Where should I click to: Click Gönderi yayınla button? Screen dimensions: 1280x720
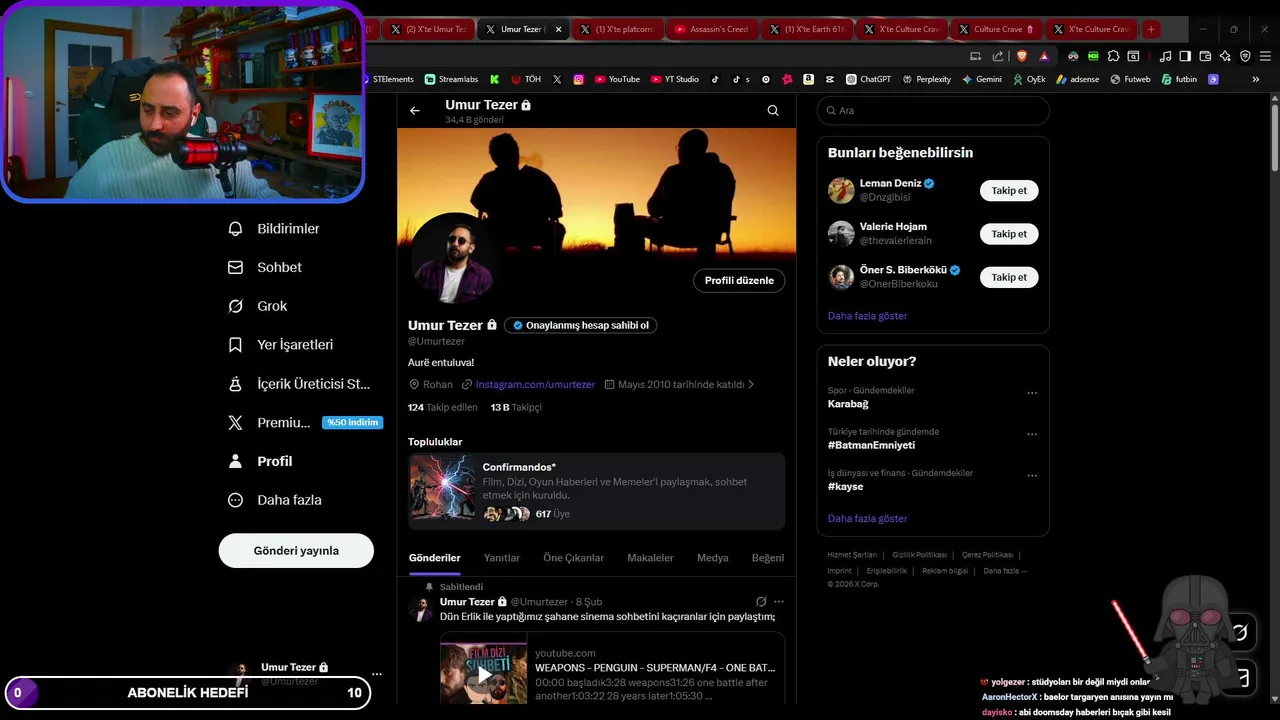coord(296,551)
